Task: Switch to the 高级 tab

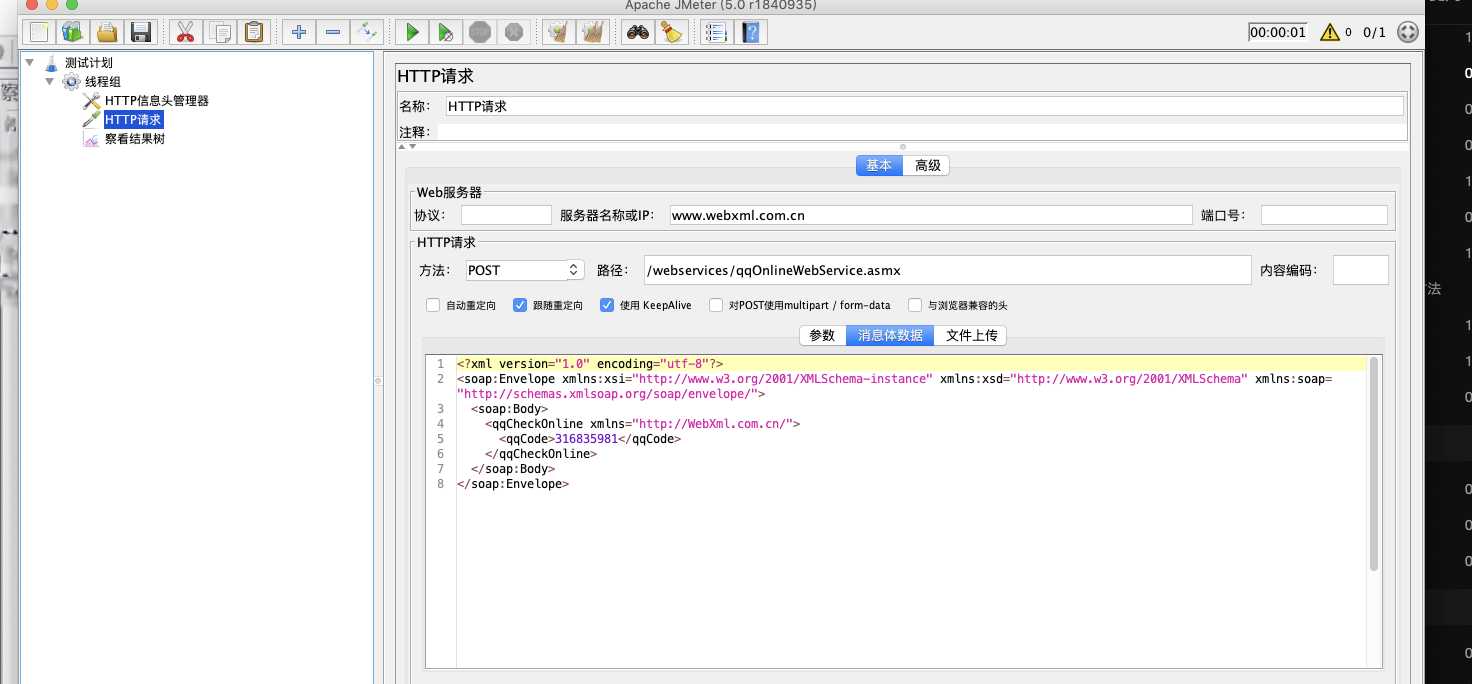Action: click(927, 165)
